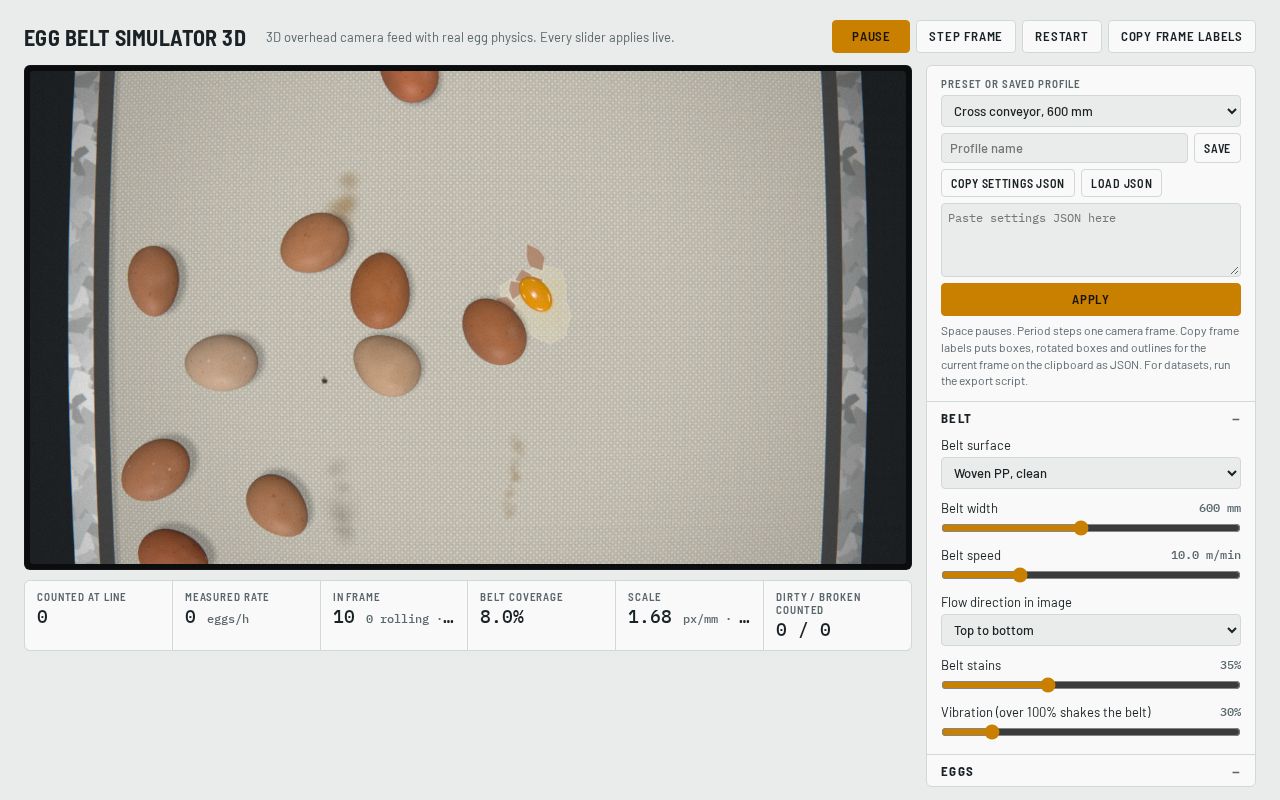Screen dimensions: 1280x800
Task: Restart the simulation with RESTART
Action: coord(1062,36)
